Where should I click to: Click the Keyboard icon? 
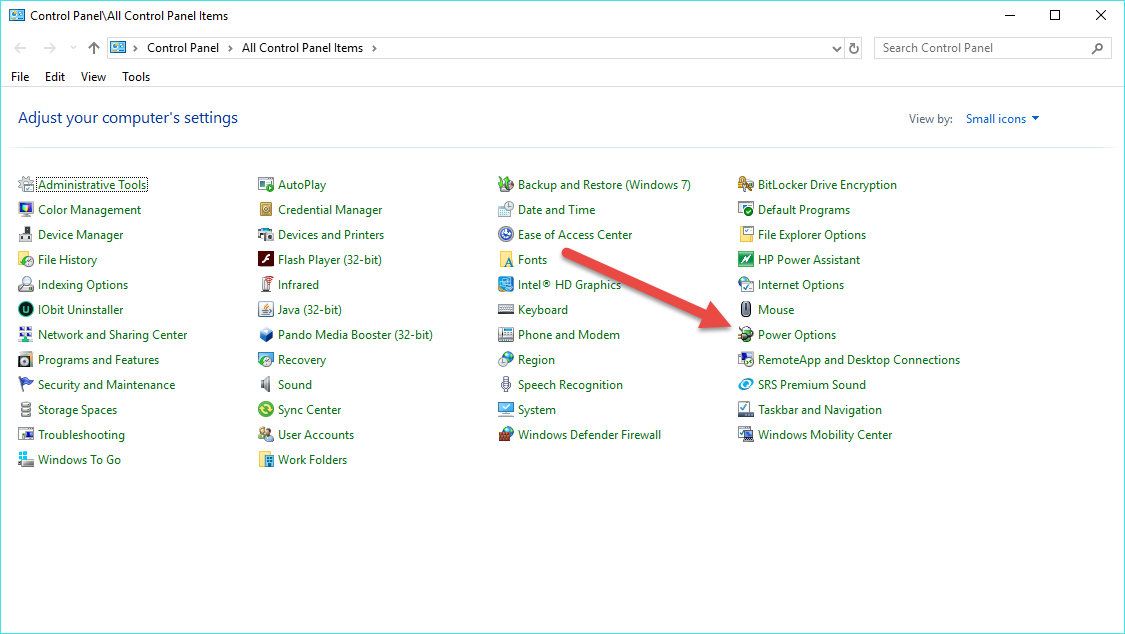point(506,310)
